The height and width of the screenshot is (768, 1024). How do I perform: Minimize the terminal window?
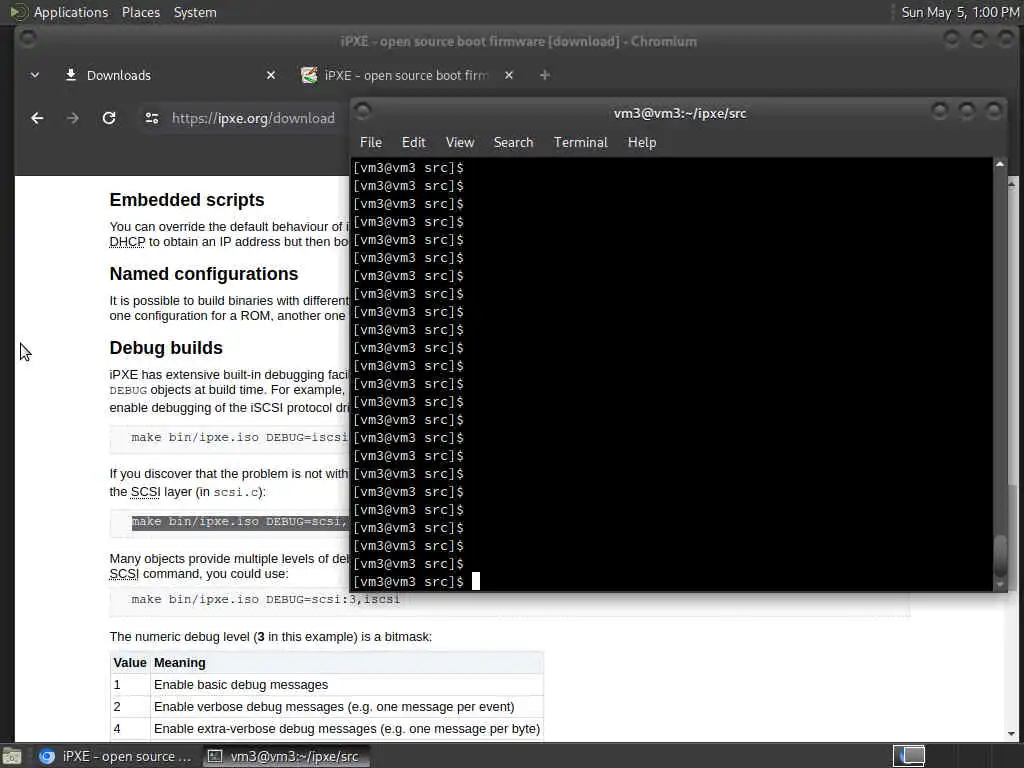click(940, 111)
